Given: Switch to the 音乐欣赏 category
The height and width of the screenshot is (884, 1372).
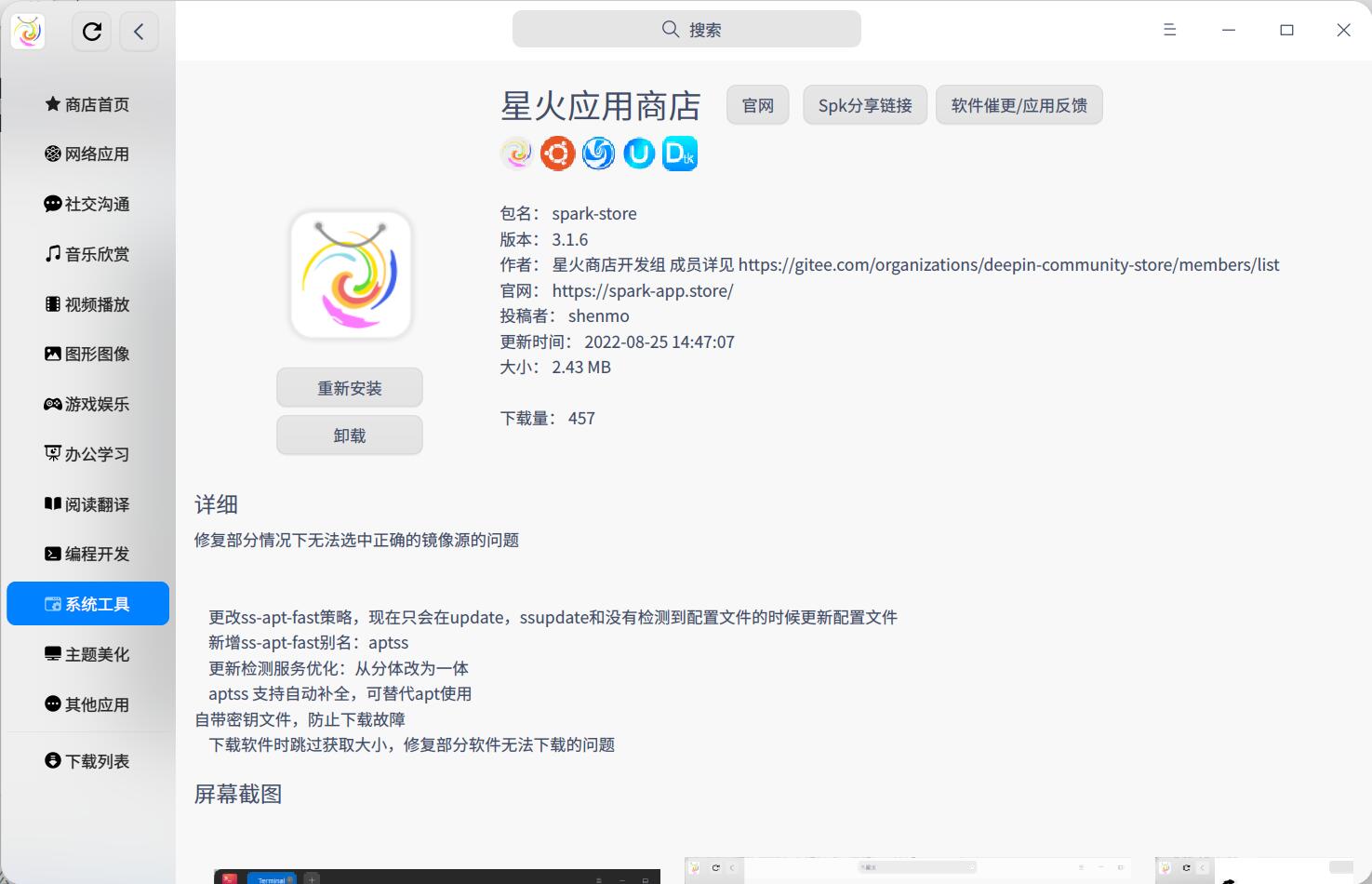Looking at the screenshot, I should [x=87, y=253].
